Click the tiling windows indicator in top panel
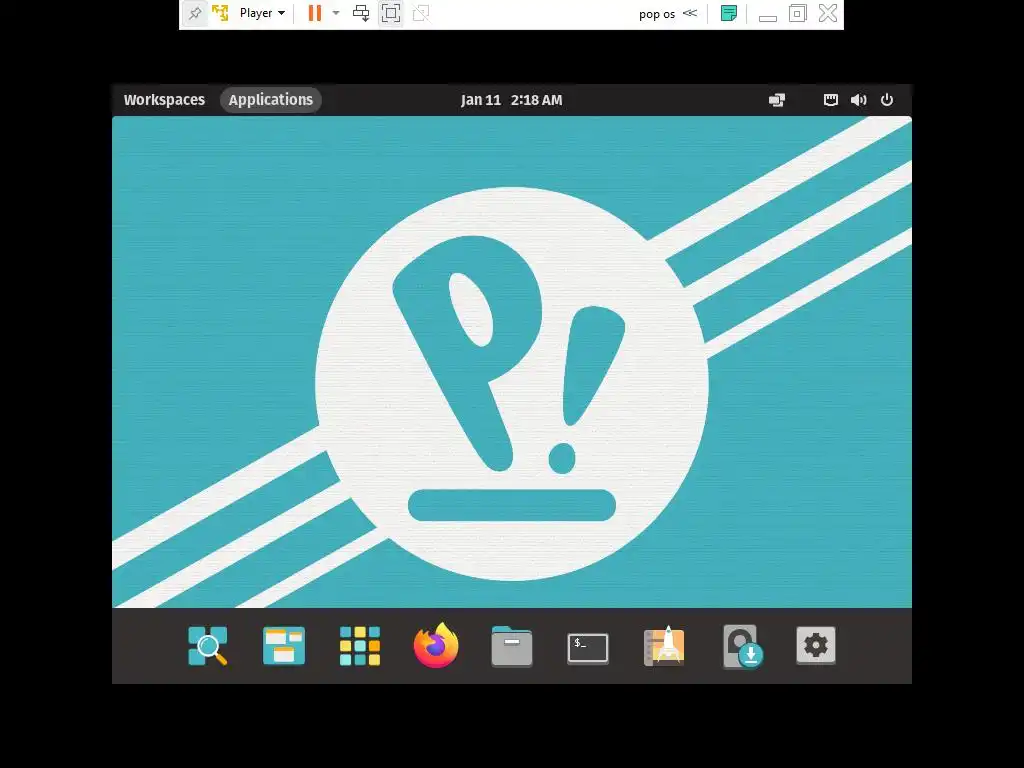The height and width of the screenshot is (768, 1024). click(776, 100)
